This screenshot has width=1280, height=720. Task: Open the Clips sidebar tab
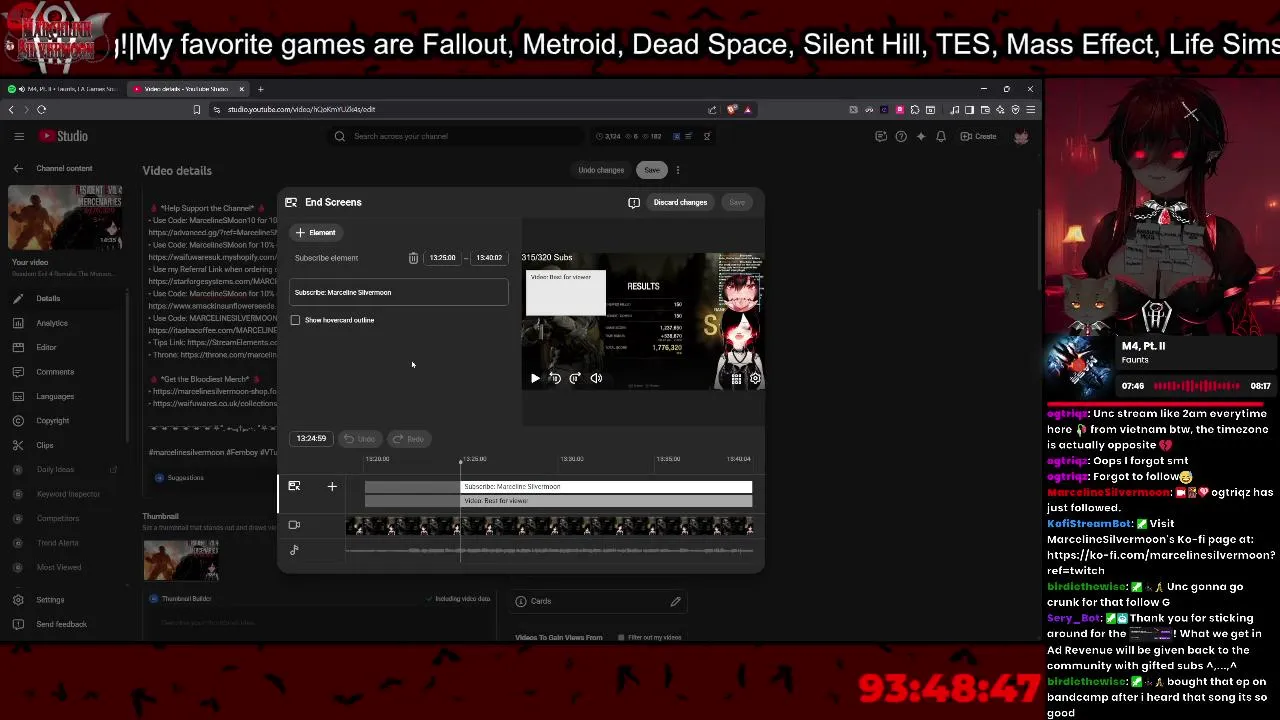[x=64, y=445]
